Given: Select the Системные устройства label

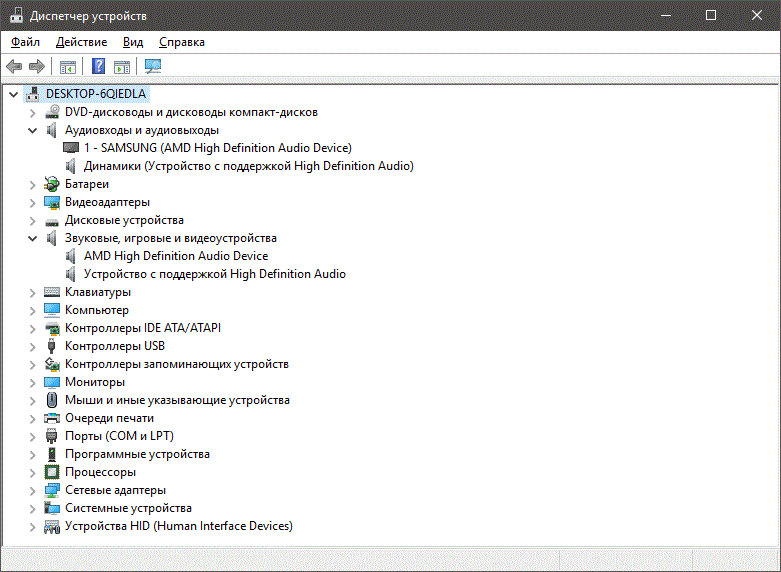Looking at the screenshot, I should [x=128, y=508].
